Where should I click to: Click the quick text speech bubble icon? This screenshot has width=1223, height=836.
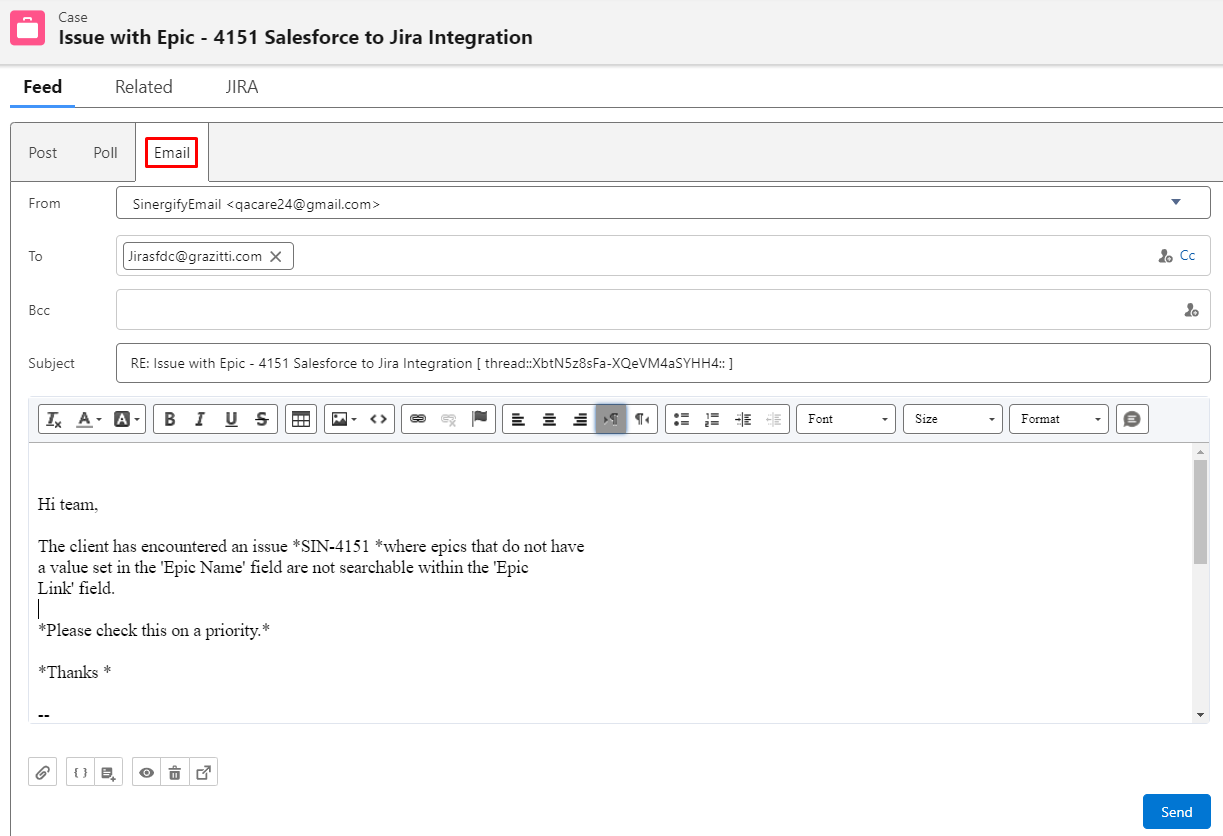pyautogui.click(x=1132, y=419)
